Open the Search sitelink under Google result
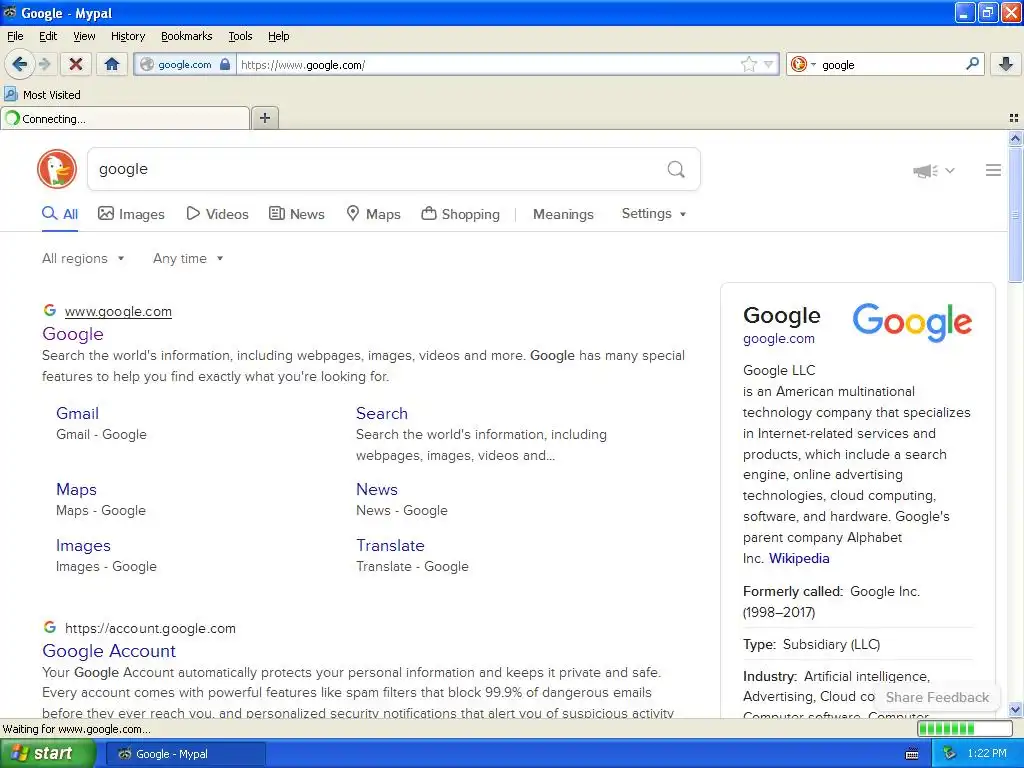Viewport: 1024px width, 768px height. (x=381, y=413)
